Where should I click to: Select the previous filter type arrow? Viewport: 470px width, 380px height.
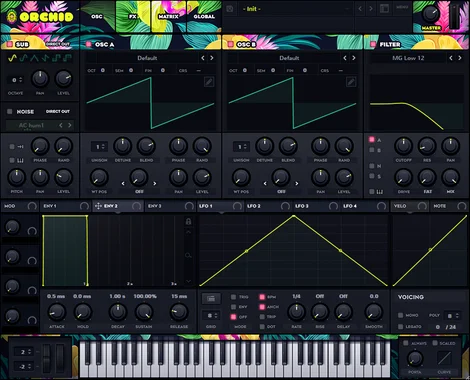(451, 58)
